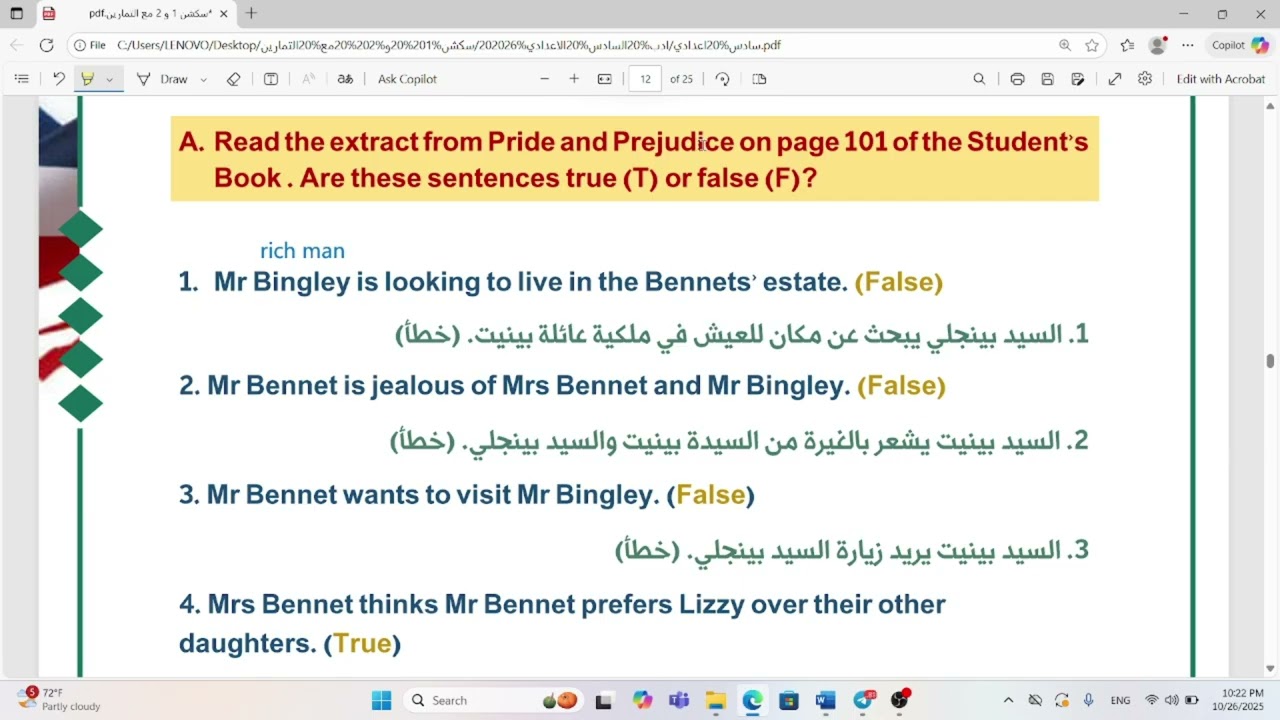The width and height of the screenshot is (1280, 720).
Task: Switch to Word on the taskbar
Action: pyautogui.click(x=825, y=701)
